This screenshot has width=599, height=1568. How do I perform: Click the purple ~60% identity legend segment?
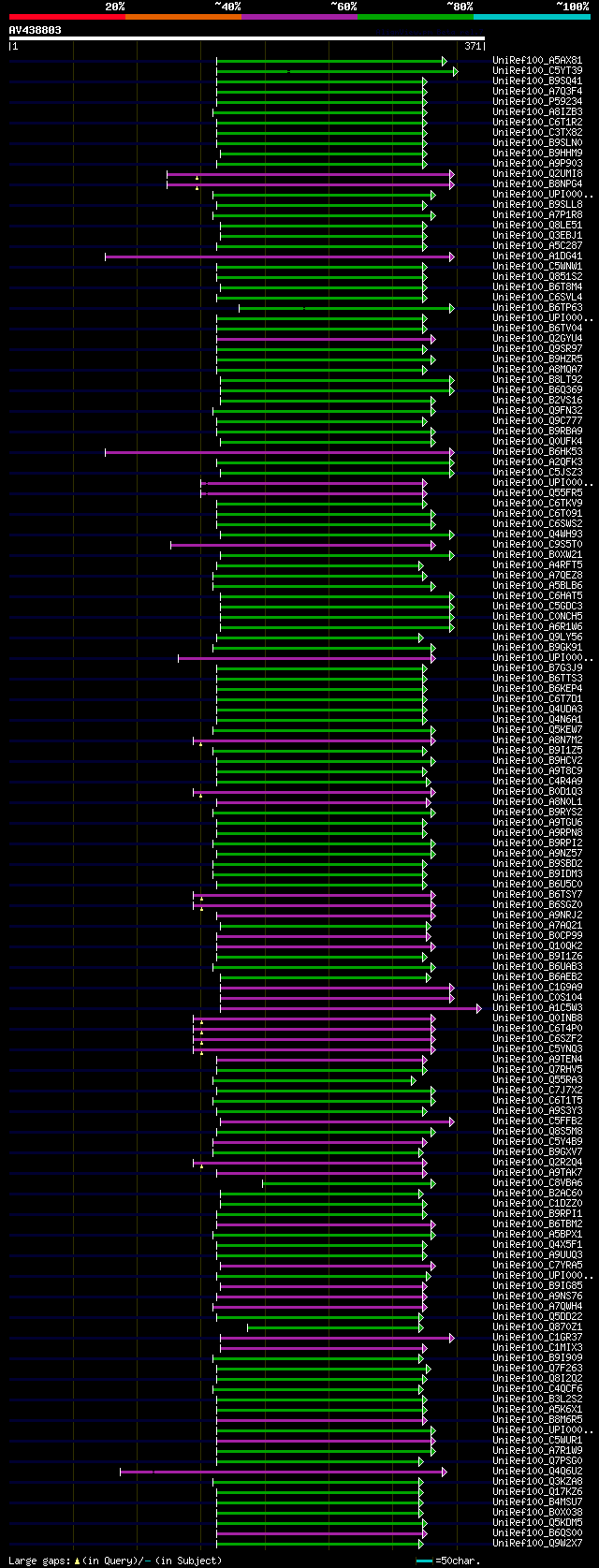[299, 17]
